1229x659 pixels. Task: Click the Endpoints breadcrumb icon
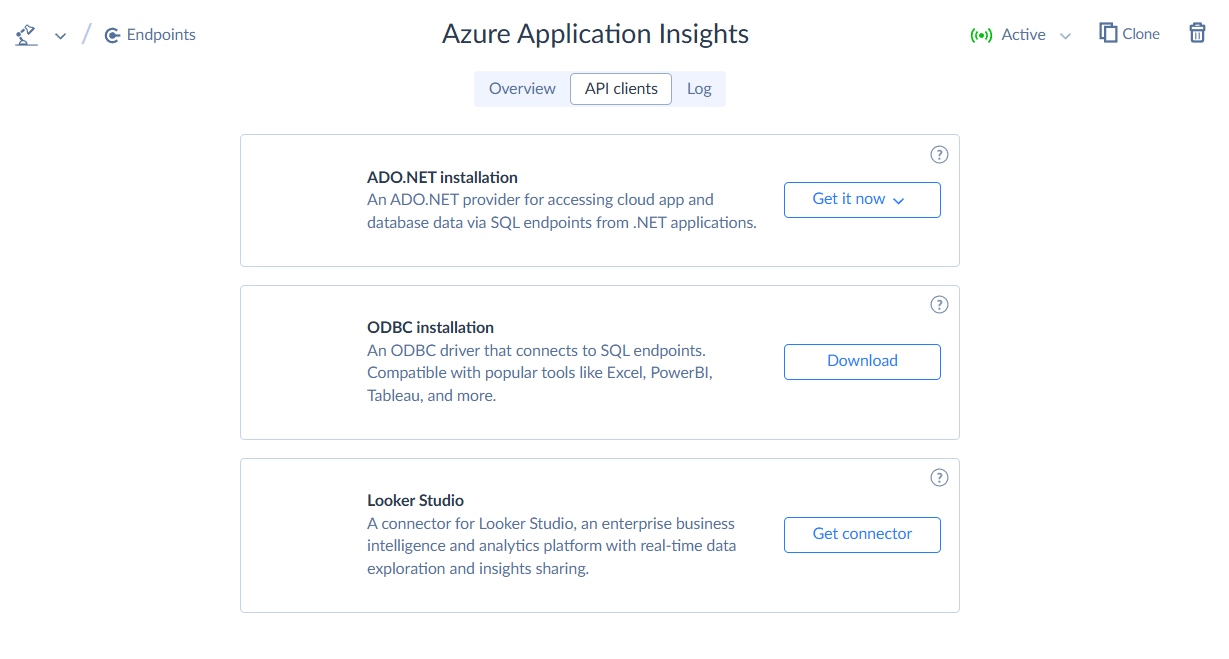coord(112,35)
